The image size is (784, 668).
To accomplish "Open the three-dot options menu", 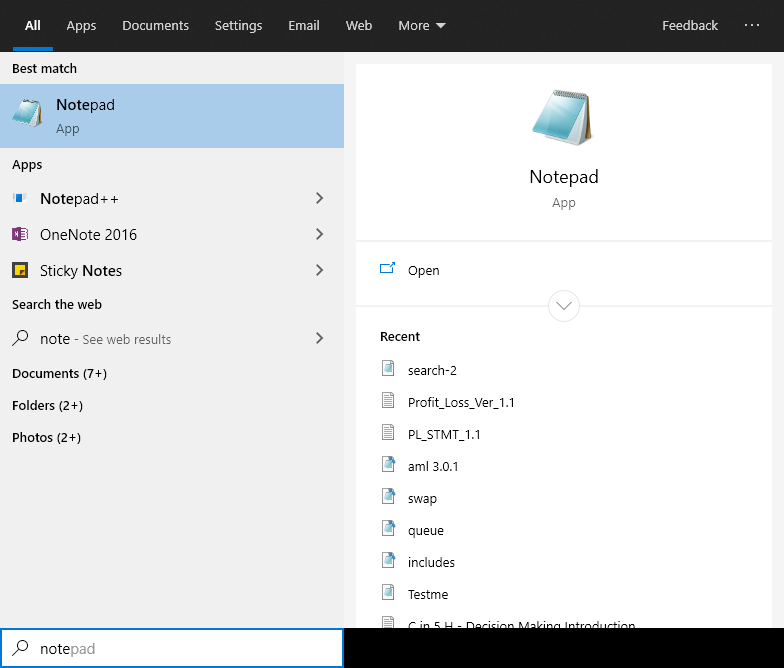I will 752,25.
